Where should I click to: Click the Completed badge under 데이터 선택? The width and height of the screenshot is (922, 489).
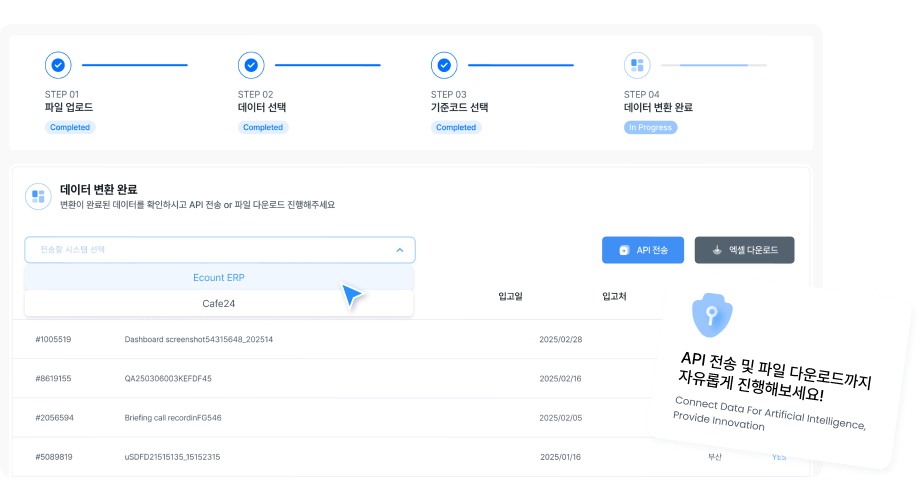263,128
